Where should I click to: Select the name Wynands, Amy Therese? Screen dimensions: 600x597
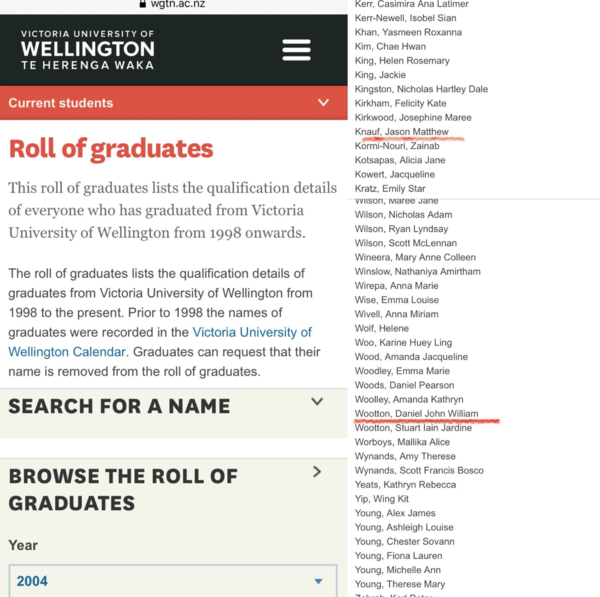[405, 456]
